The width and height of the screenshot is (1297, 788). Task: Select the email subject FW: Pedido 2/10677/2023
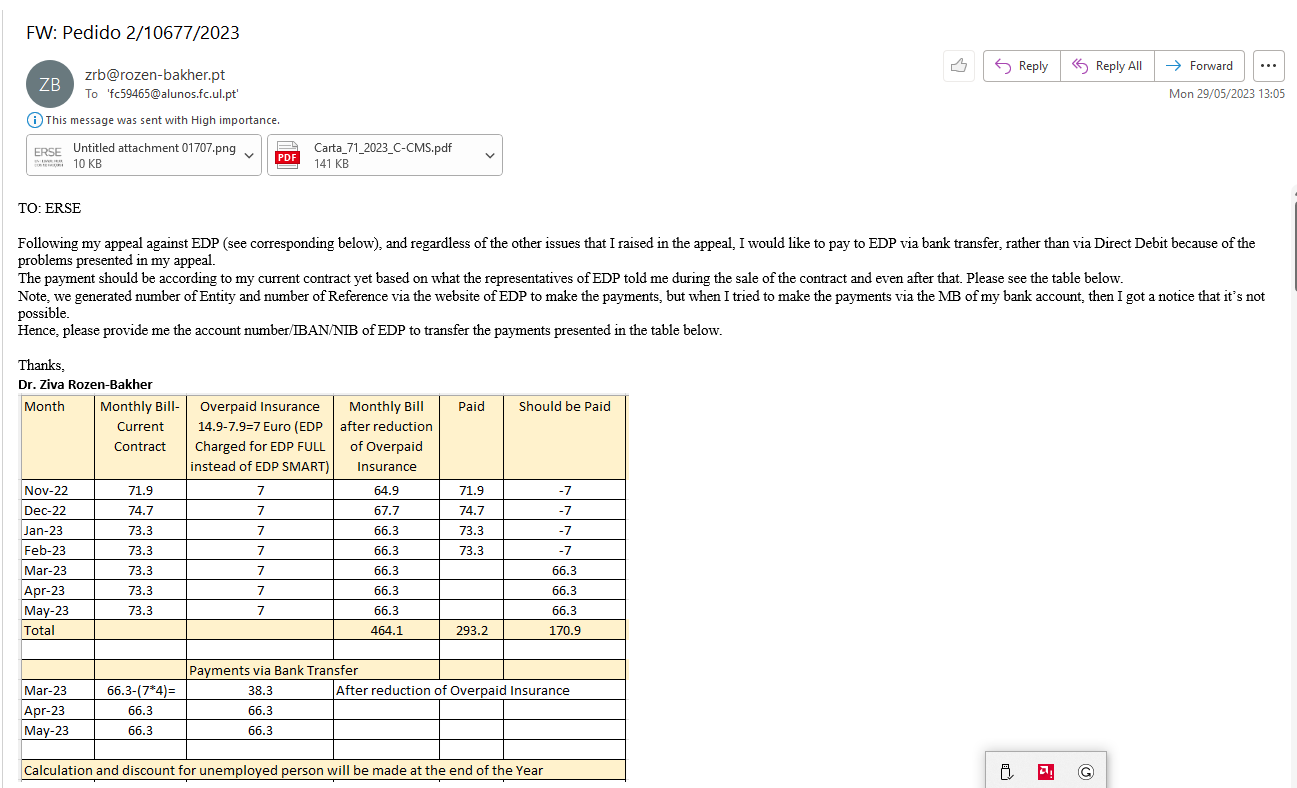pos(133,33)
